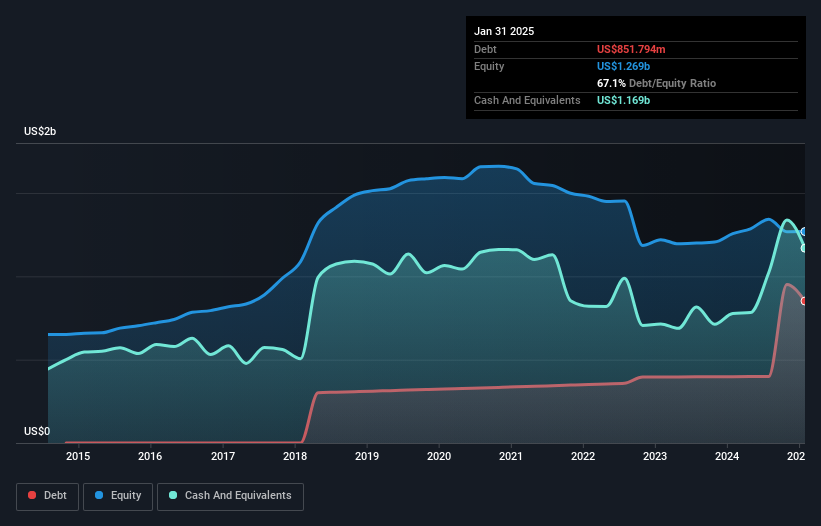This screenshot has width=821, height=526.
Task: Click the 67.1% Debt/Equity Ratio text
Action: point(656,83)
